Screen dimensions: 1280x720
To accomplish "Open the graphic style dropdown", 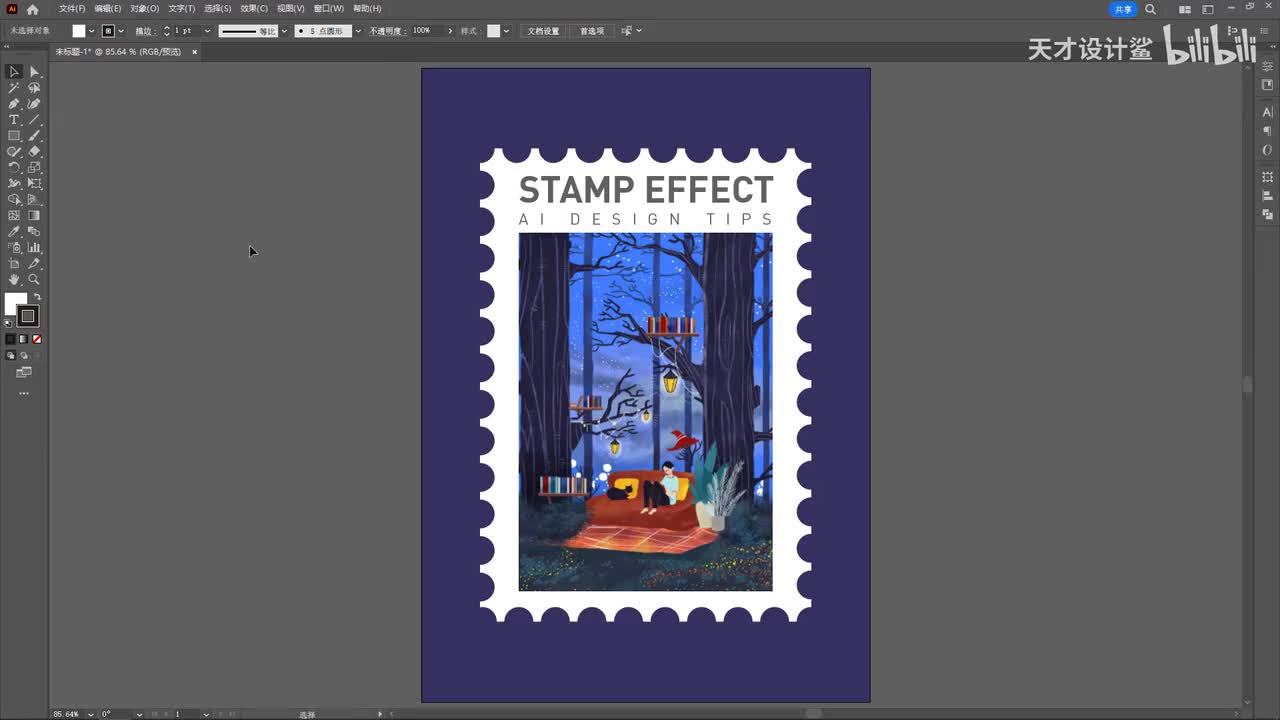I will pos(506,31).
